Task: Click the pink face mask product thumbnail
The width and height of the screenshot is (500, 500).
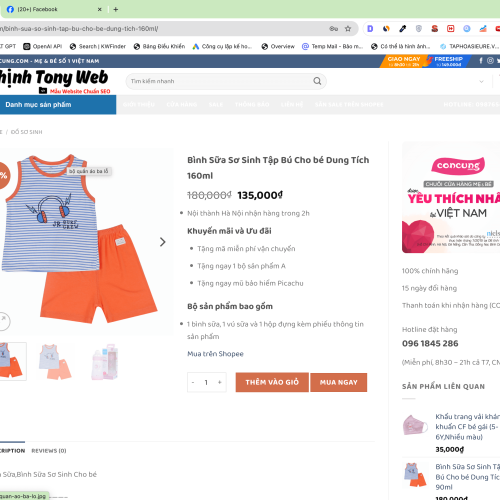Action: 415,425
